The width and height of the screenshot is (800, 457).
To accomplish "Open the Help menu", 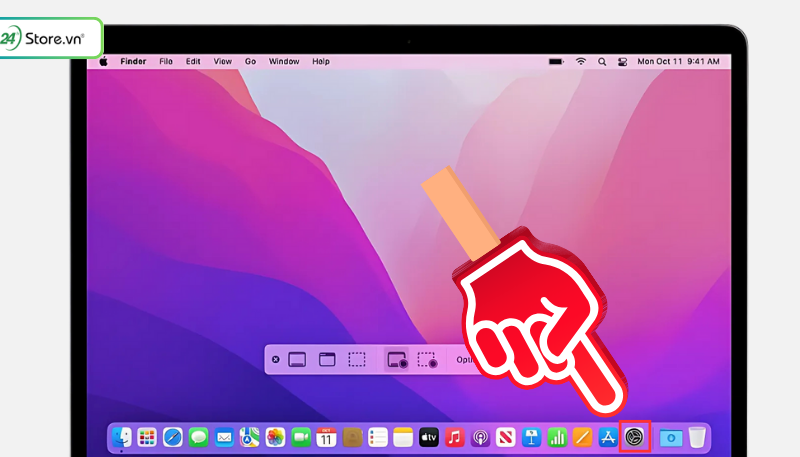I will point(321,61).
